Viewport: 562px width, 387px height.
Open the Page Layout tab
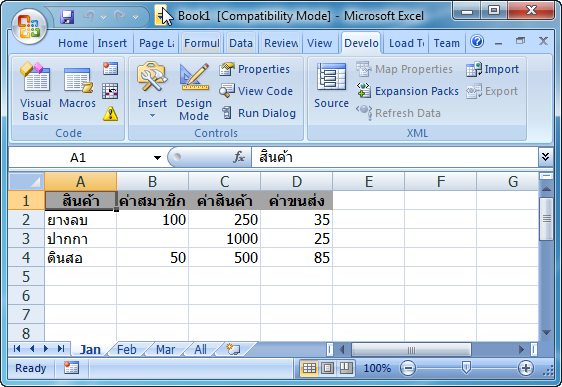(x=156, y=43)
